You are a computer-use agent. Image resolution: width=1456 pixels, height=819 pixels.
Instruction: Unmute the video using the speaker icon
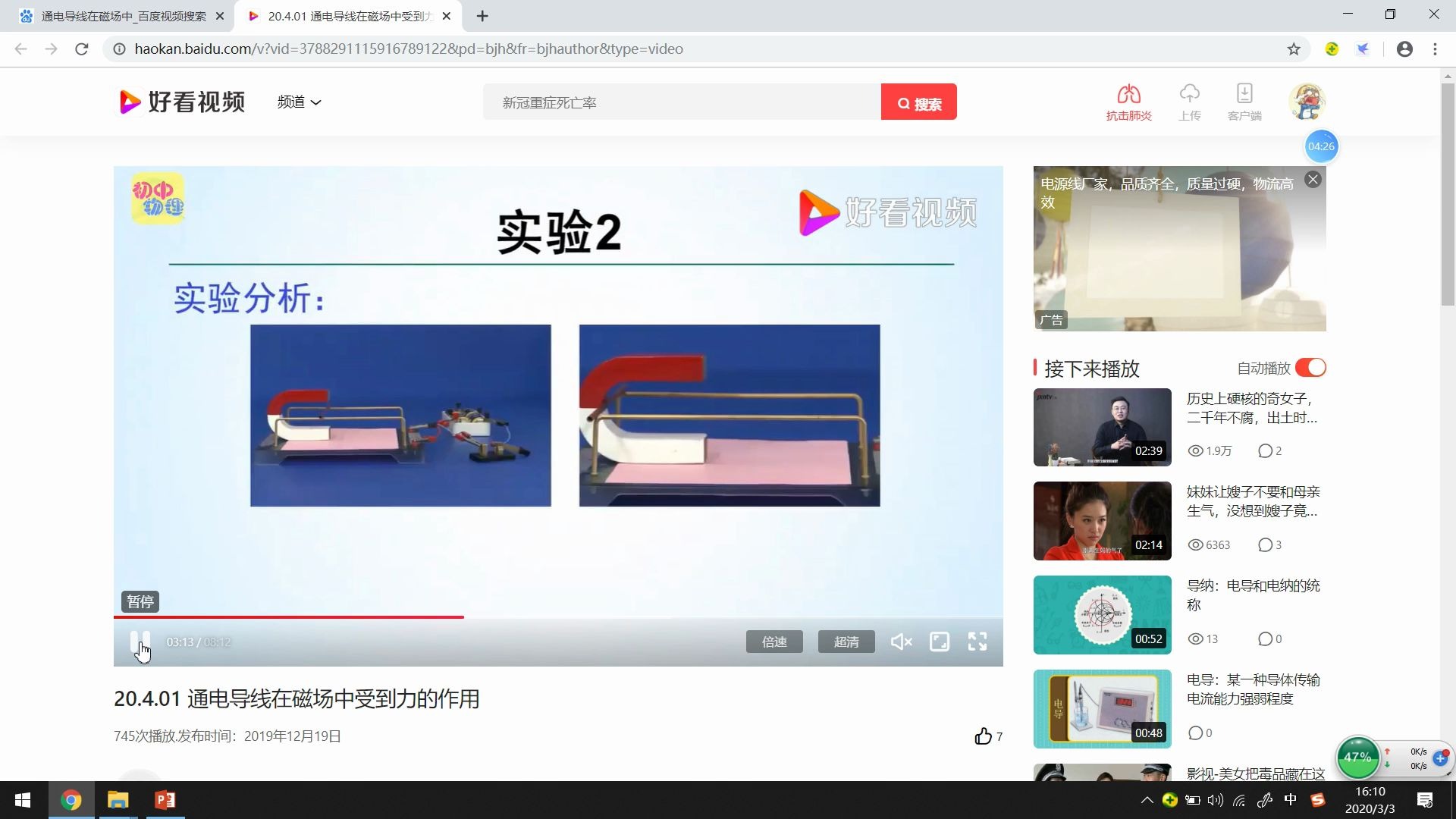pos(901,642)
